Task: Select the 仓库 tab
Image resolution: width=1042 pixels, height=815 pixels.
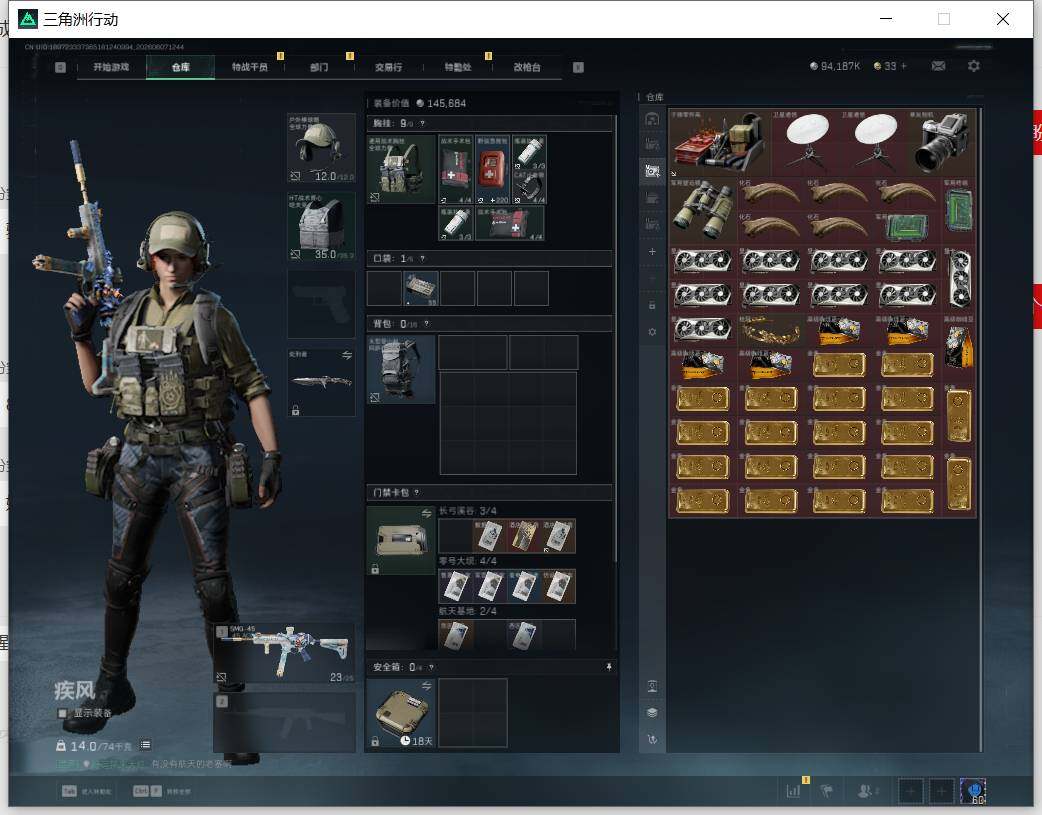Action: pyautogui.click(x=180, y=67)
